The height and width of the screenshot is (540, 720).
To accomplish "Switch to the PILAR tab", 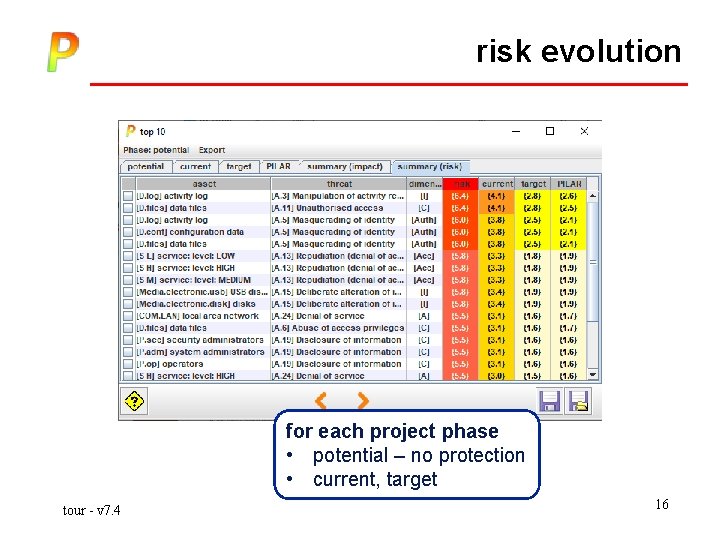I will coord(278,167).
